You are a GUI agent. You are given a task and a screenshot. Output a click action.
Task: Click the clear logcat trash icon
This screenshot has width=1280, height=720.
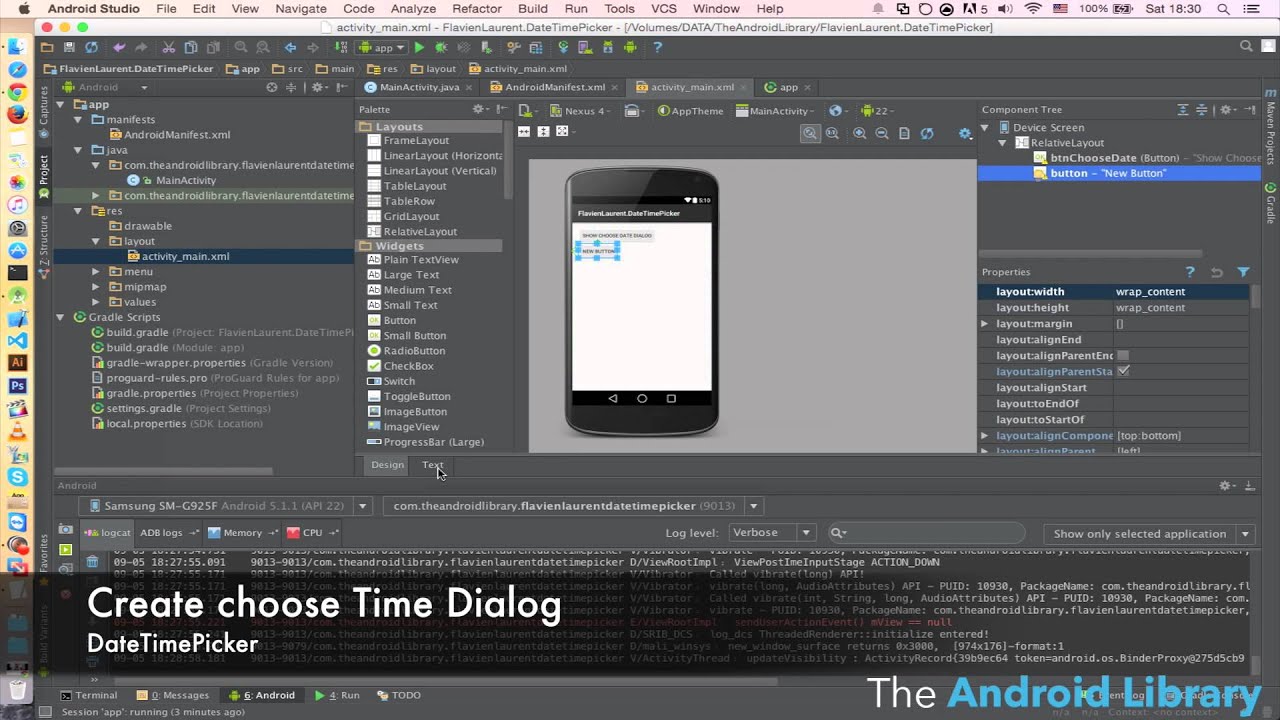click(92, 562)
